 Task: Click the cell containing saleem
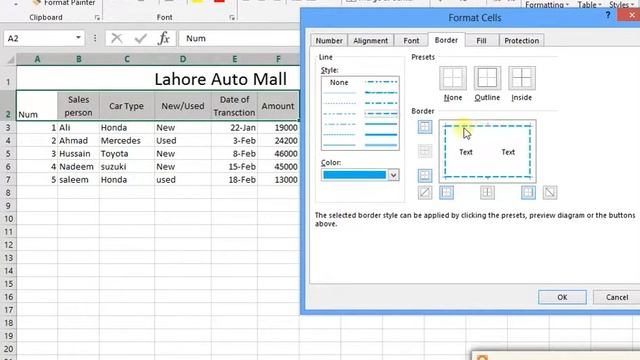(78, 180)
